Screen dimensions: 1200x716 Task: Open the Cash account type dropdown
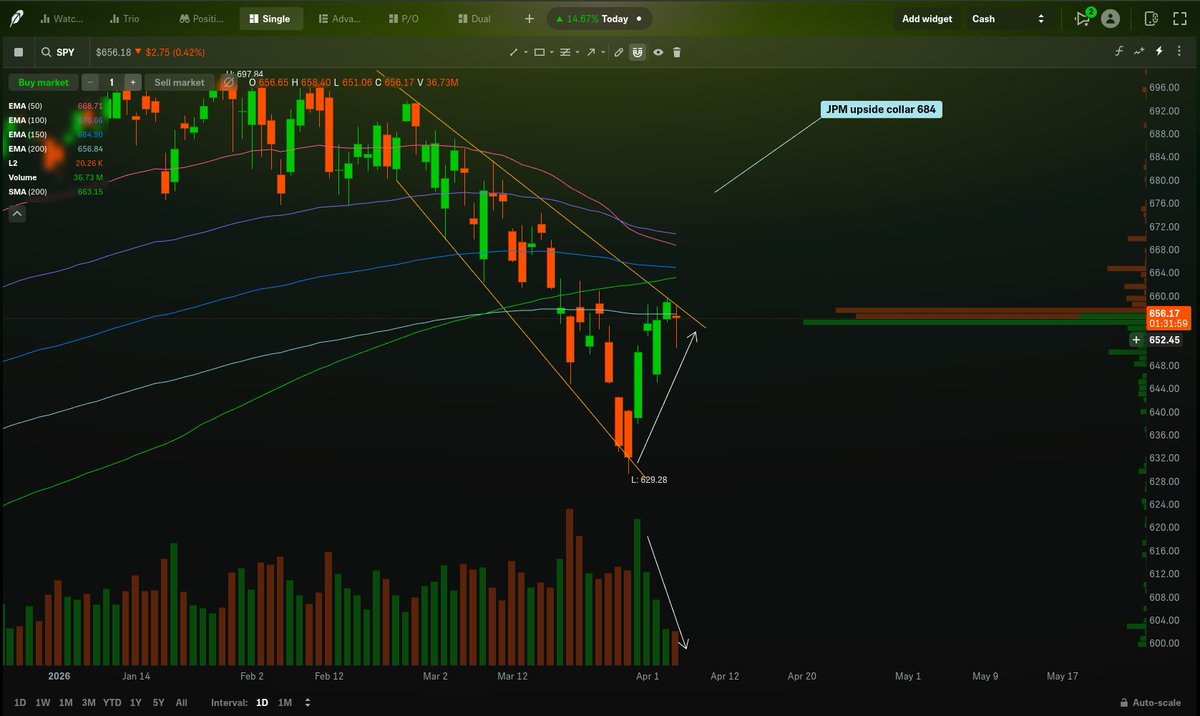tap(1009, 18)
